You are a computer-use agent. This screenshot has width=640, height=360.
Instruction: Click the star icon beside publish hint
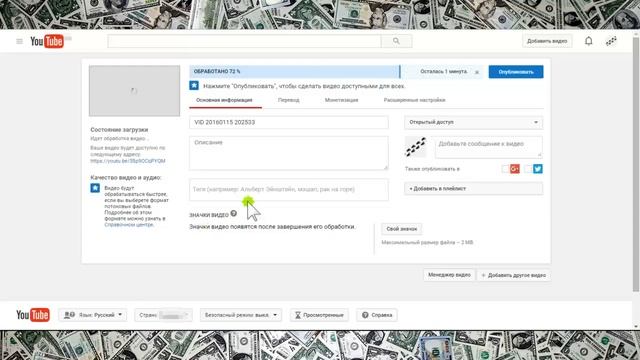tap(194, 86)
